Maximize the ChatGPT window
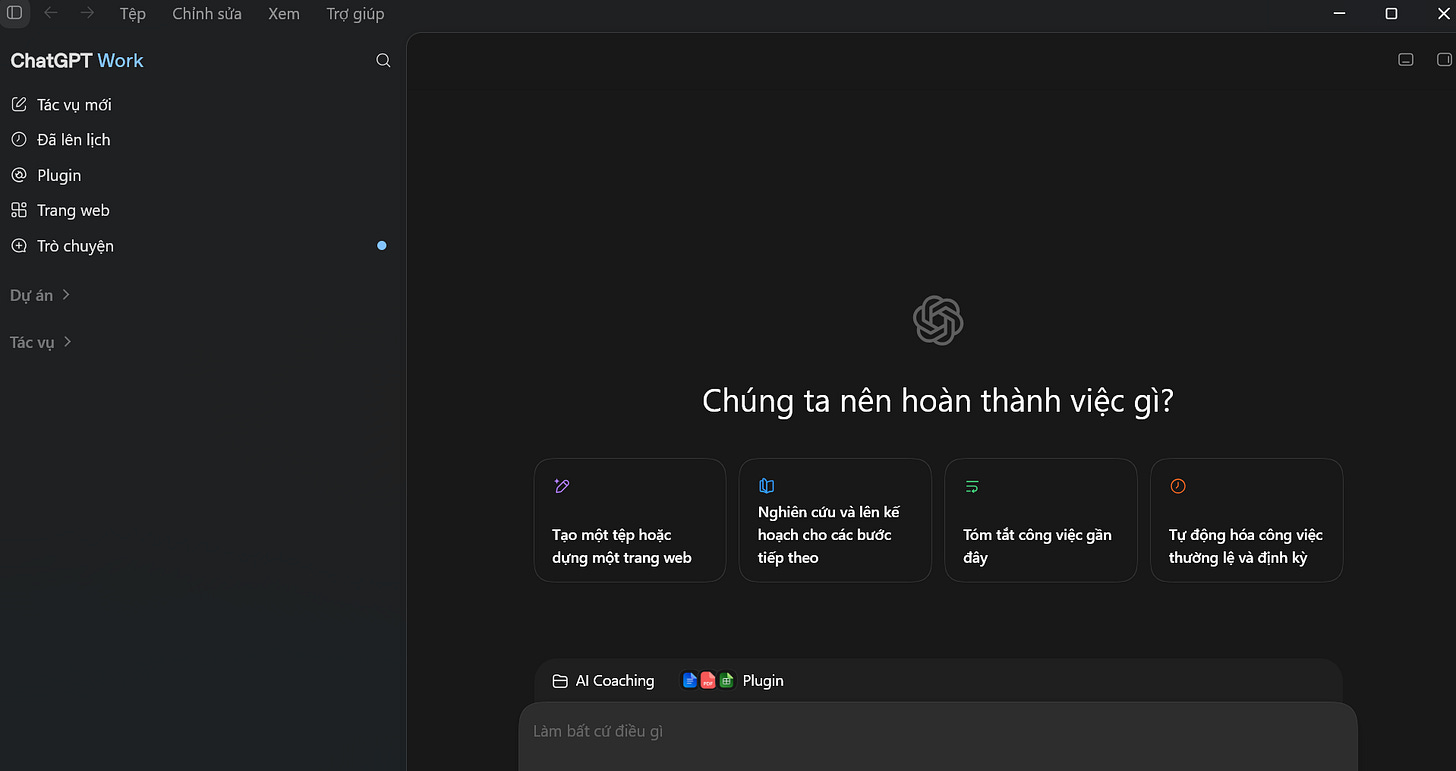This screenshot has height=771, width=1456. (1391, 13)
